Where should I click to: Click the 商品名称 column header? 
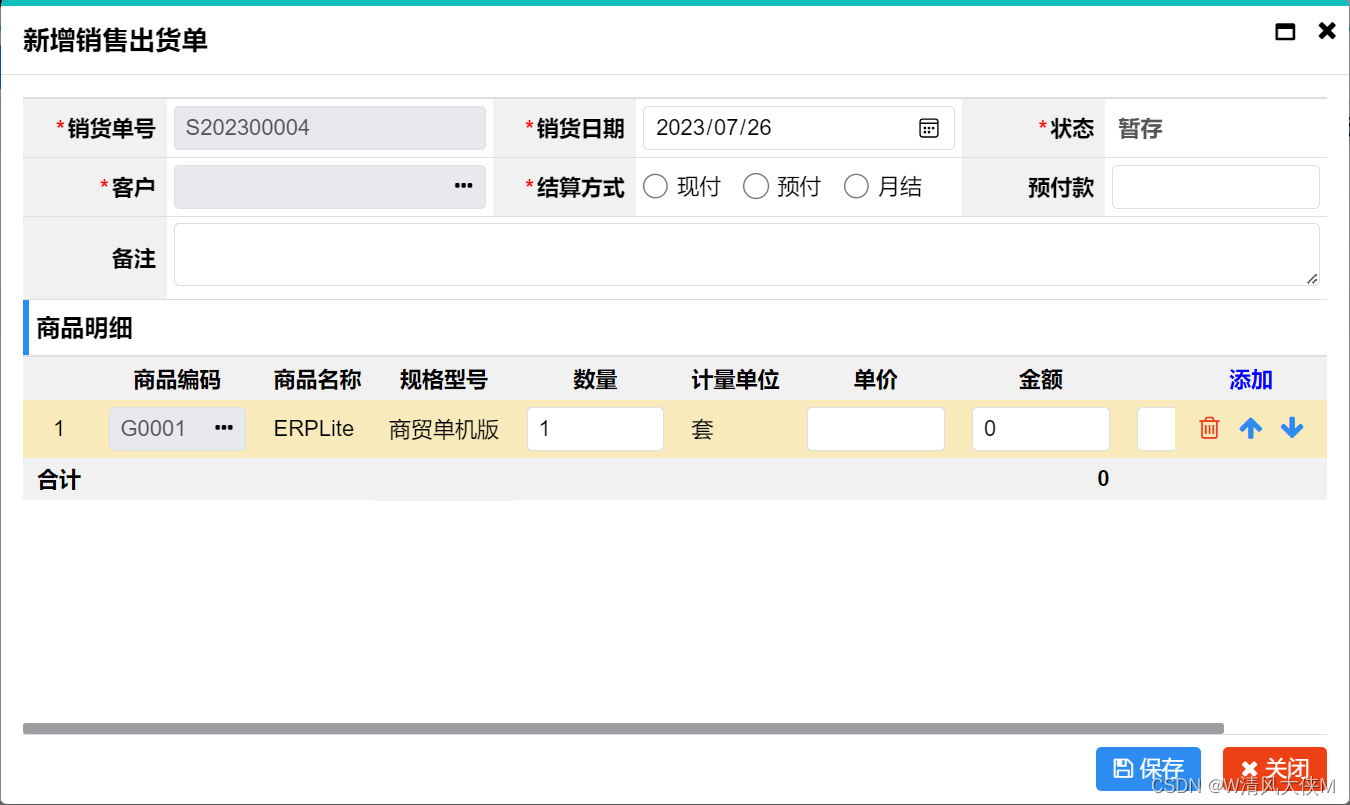pos(317,380)
